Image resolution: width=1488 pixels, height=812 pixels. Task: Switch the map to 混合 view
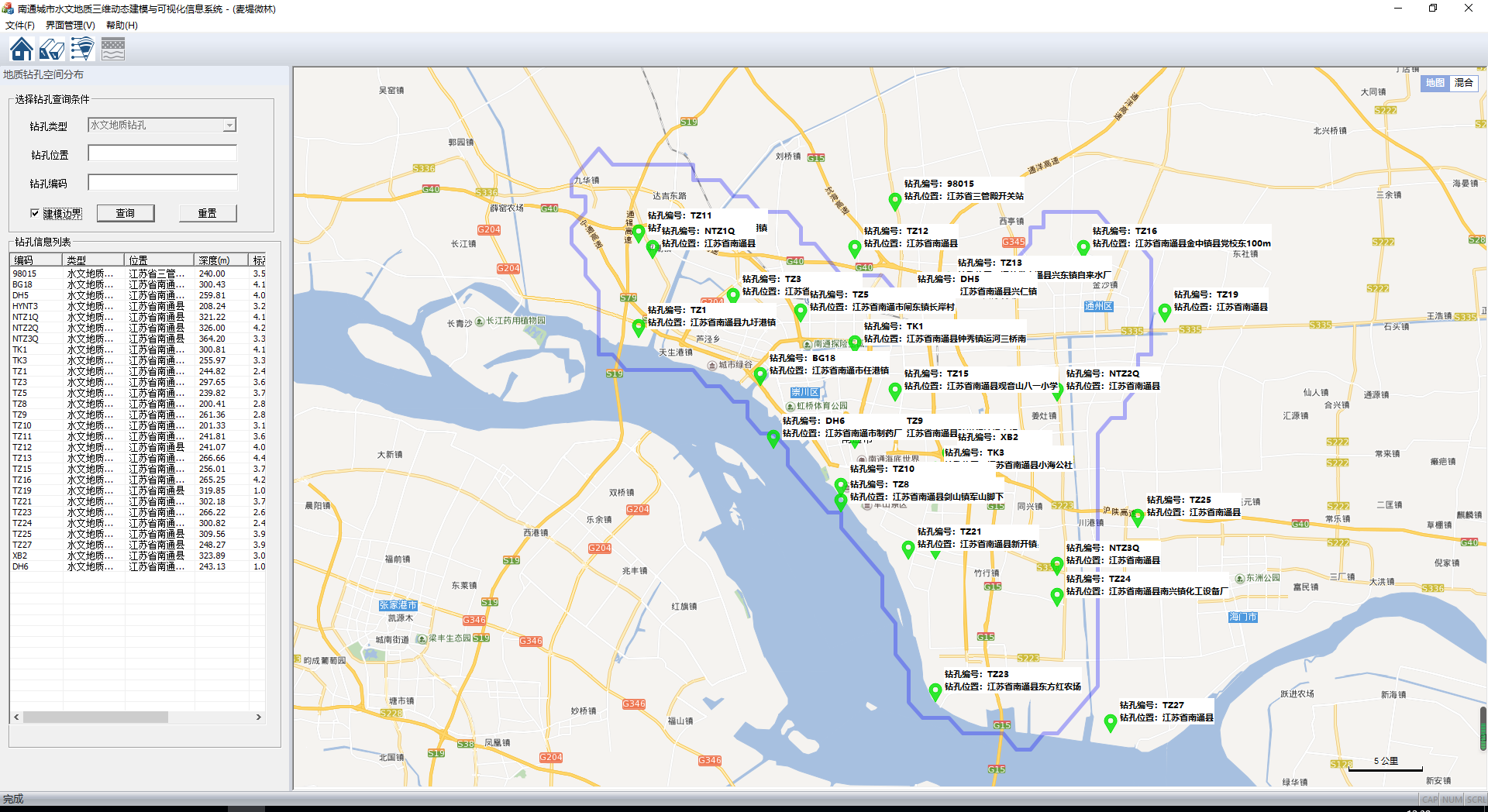(x=1464, y=83)
